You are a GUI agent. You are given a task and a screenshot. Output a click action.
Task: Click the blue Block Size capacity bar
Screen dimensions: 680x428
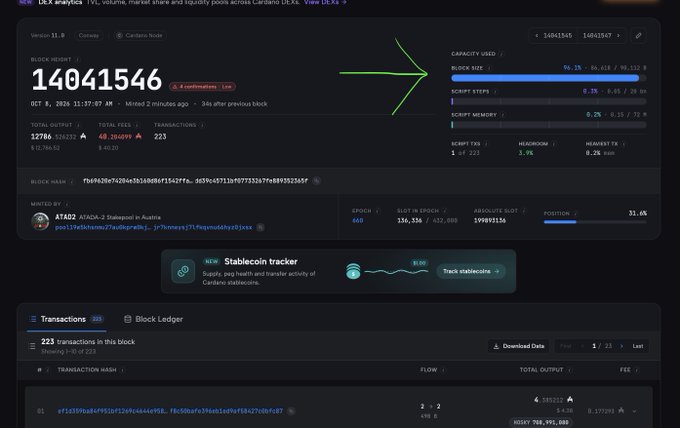(x=549, y=78)
